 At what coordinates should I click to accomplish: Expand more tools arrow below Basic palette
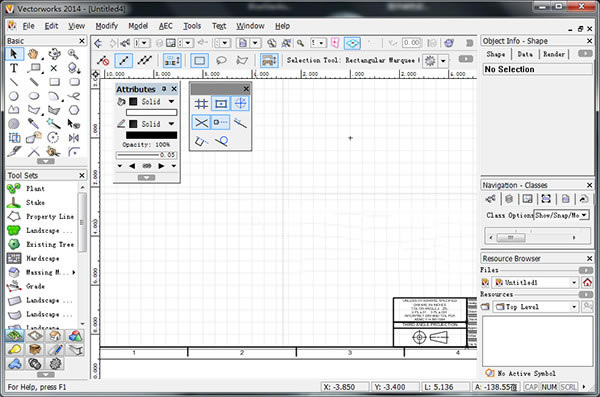click(x=46, y=161)
